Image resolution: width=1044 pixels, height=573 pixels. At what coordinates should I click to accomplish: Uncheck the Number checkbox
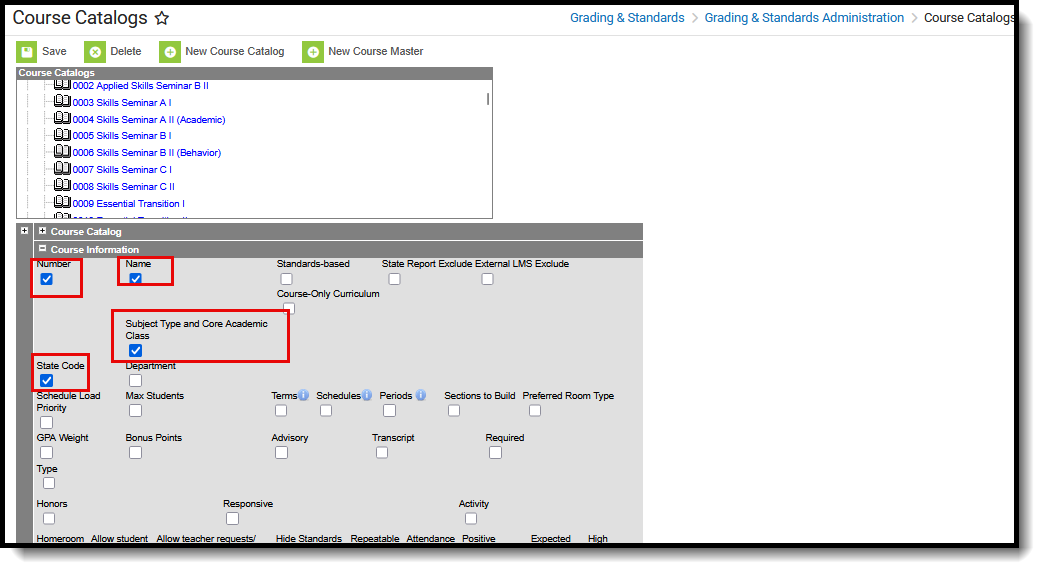pyautogui.click(x=47, y=279)
